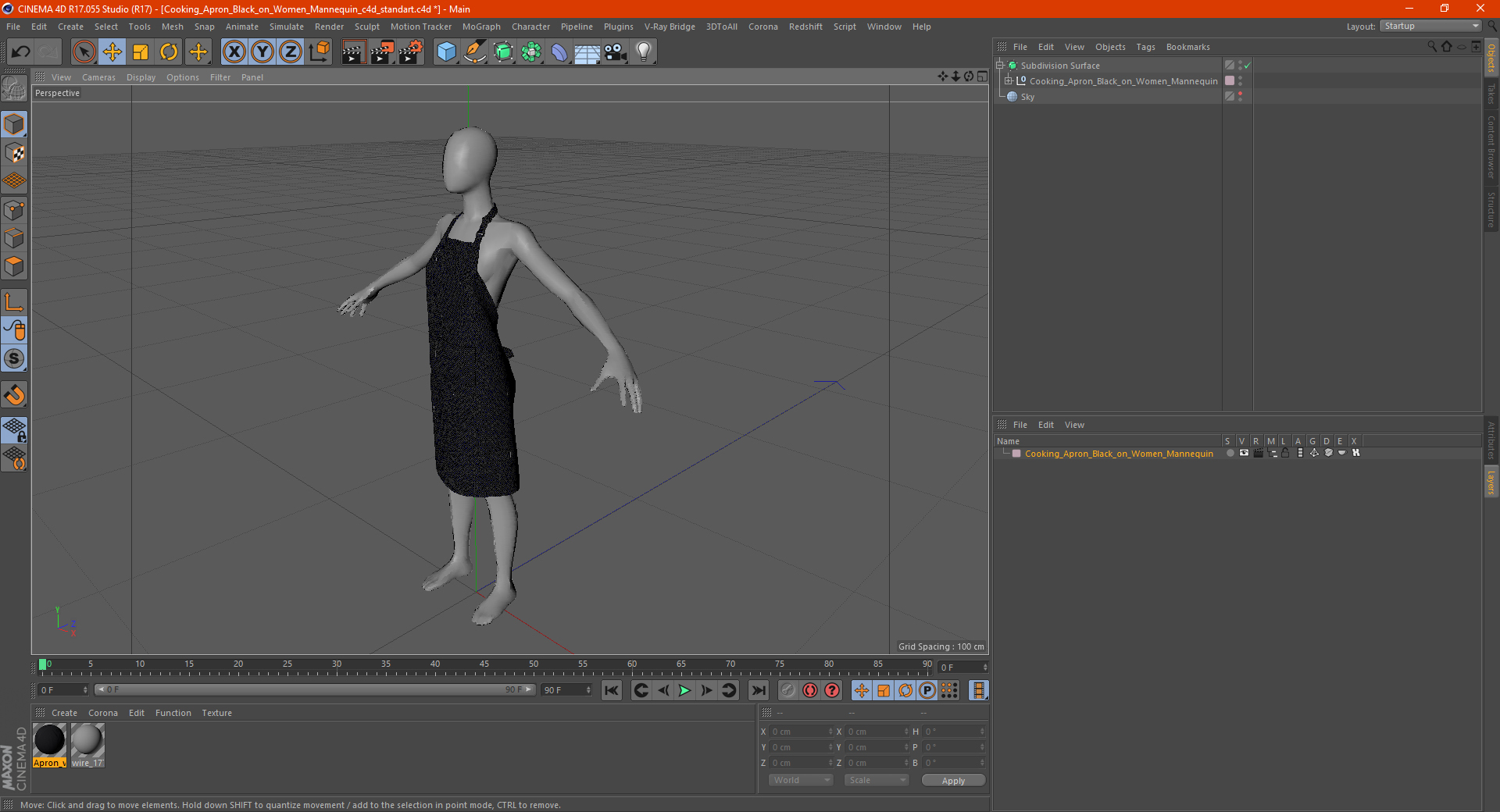Image resolution: width=1500 pixels, height=812 pixels.
Task: Open the MoGraph menu
Action: tap(481, 27)
